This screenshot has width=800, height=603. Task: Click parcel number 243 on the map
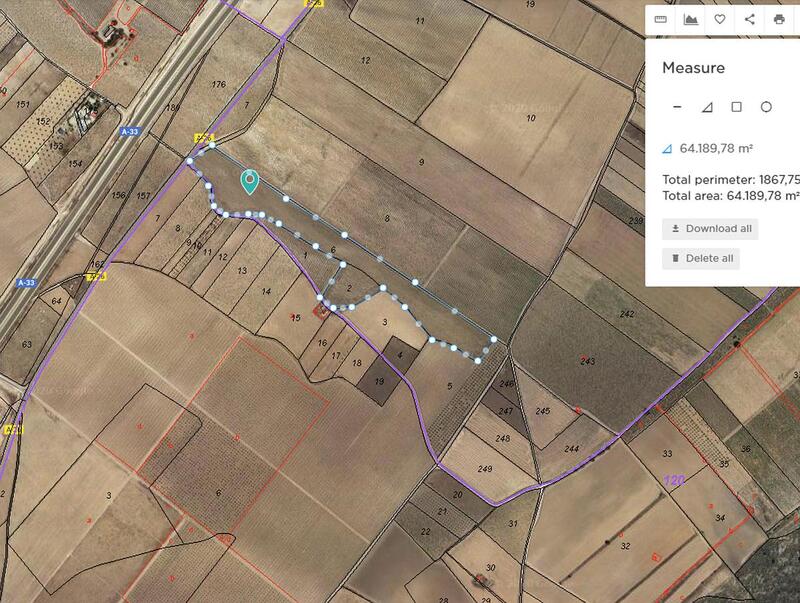coord(588,361)
